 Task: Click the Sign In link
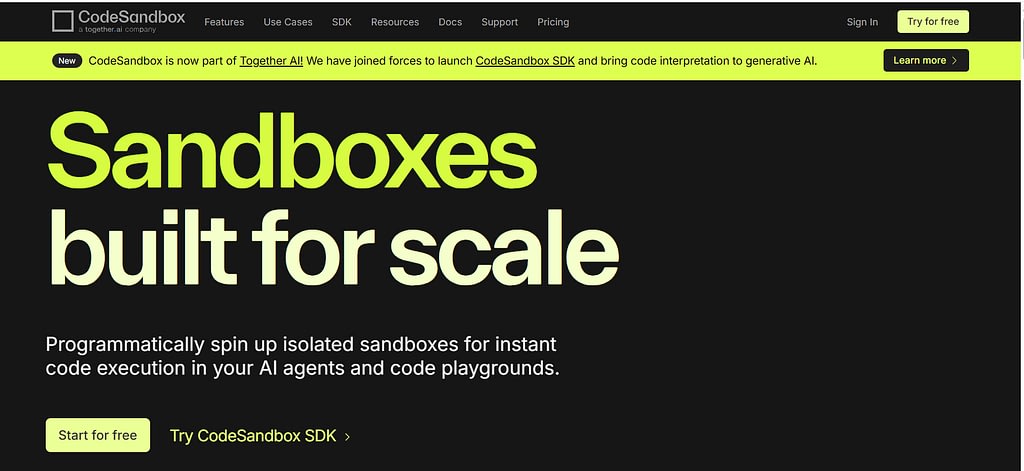click(x=862, y=22)
